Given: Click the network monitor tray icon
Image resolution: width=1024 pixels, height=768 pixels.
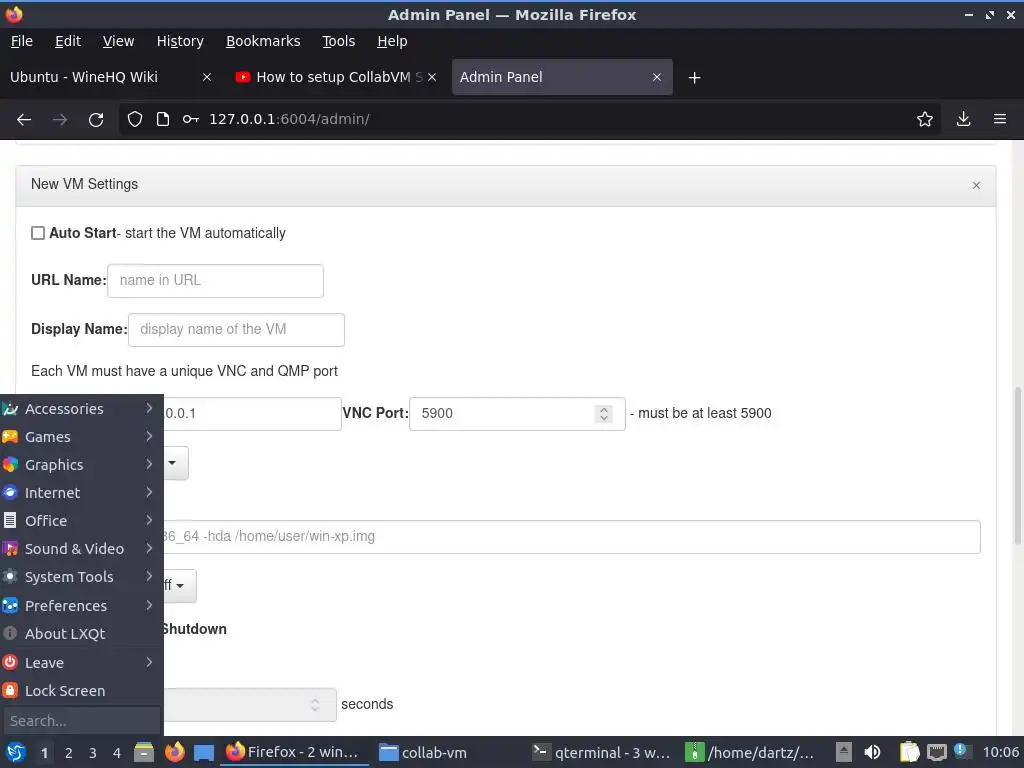Looking at the screenshot, I should (x=936, y=752).
